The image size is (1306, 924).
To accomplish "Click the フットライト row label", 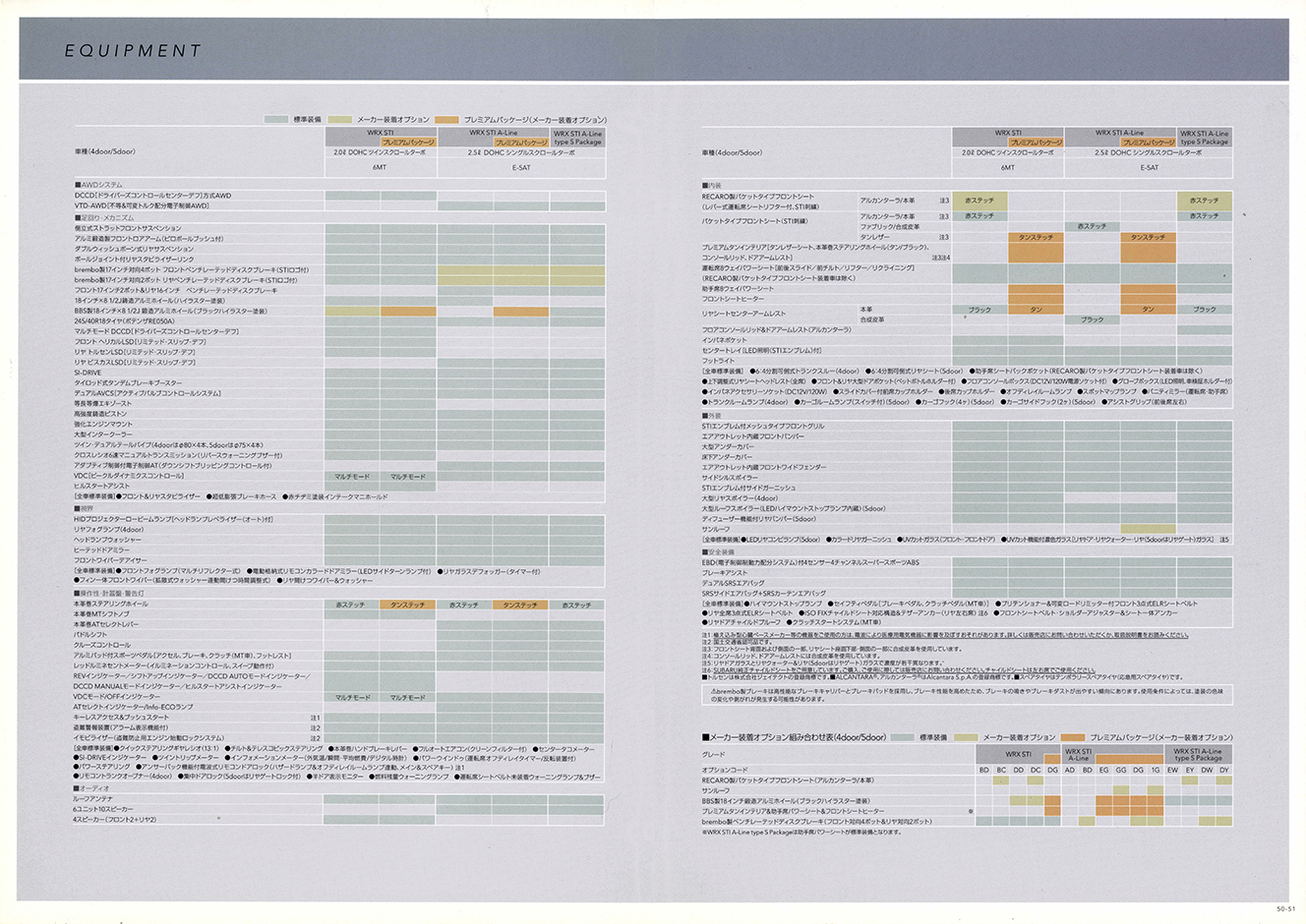I will (x=718, y=361).
